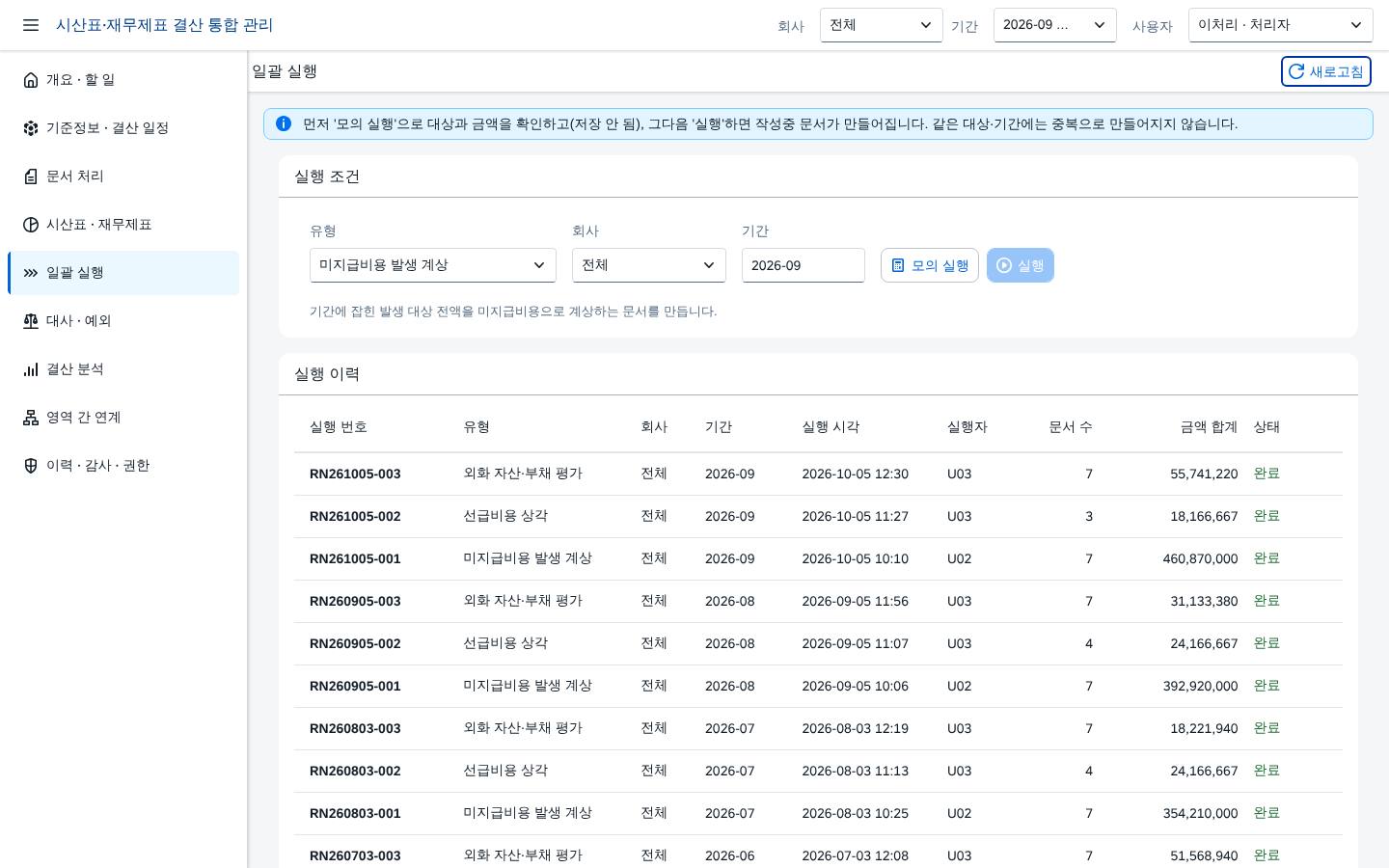Click the arrows icon beside 일괄 실행

pyautogui.click(x=31, y=273)
